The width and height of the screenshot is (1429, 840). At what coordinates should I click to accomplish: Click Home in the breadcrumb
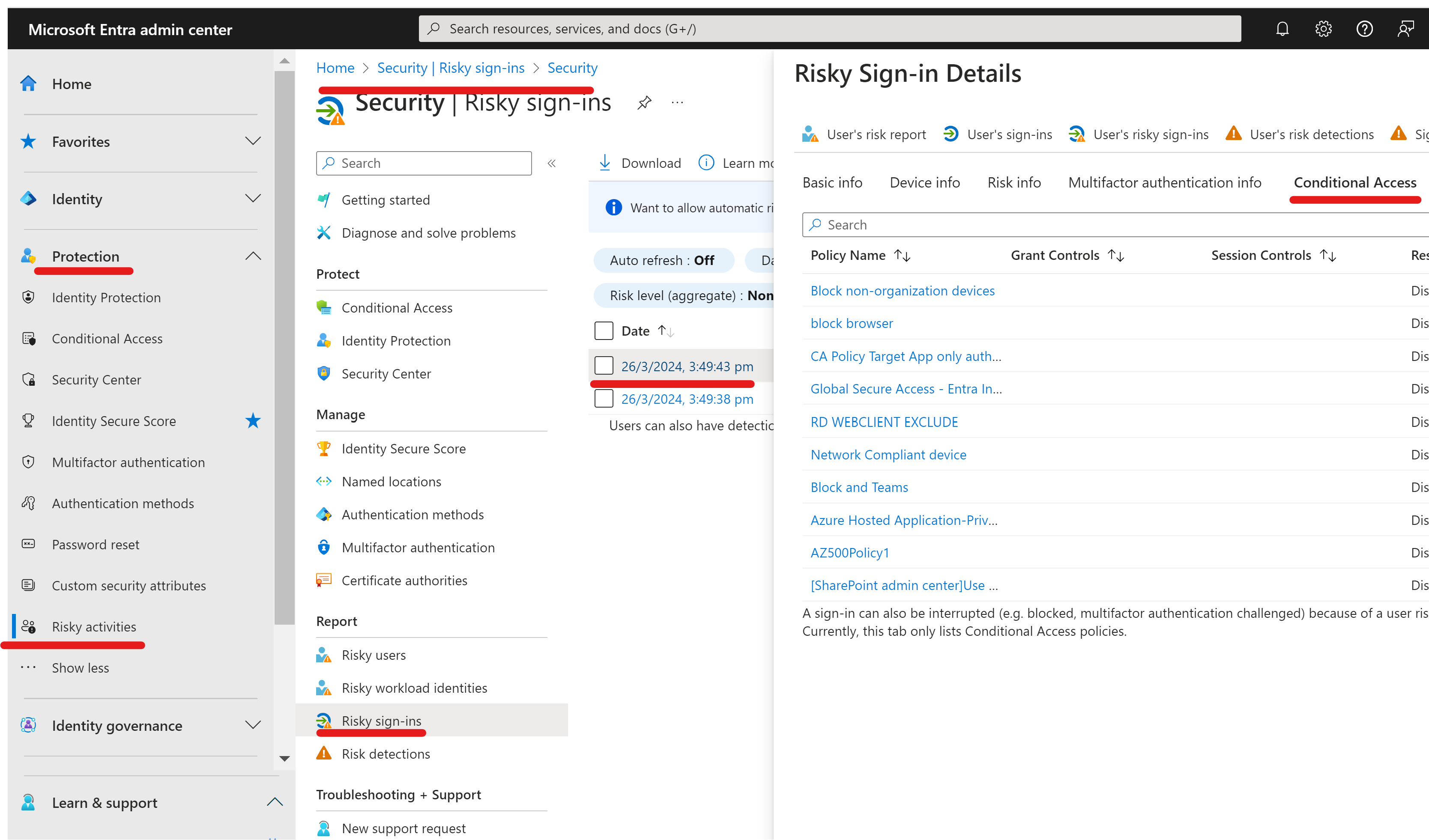(335, 68)
